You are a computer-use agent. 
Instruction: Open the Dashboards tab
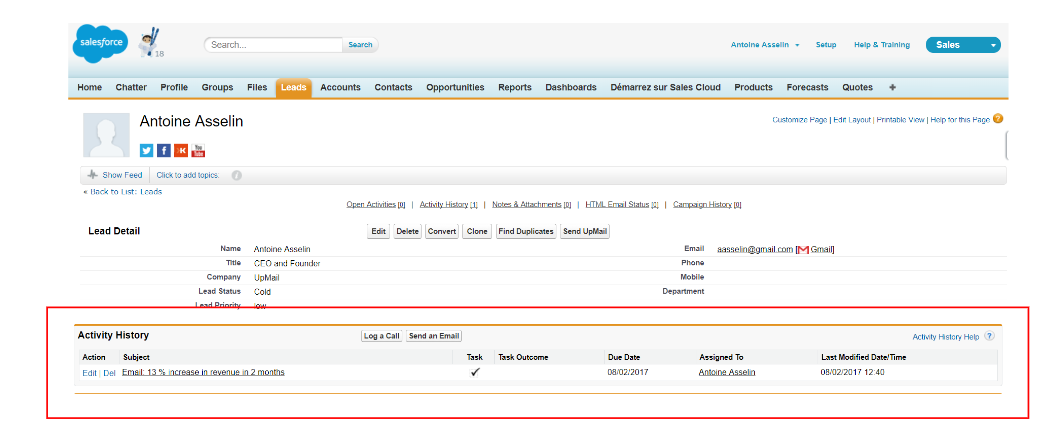(x=571, y=87)
